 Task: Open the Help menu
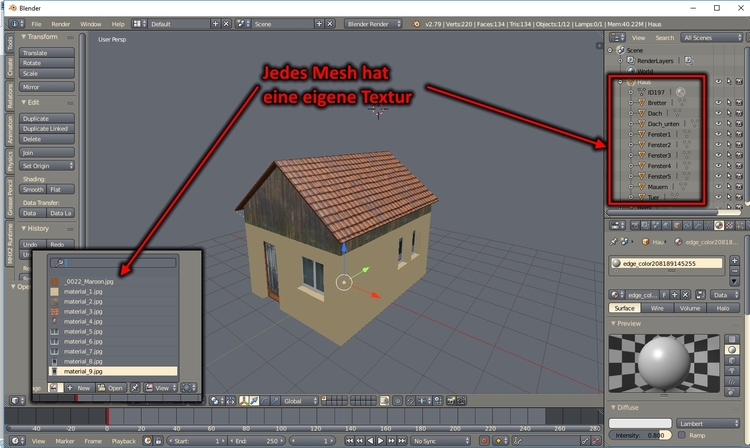(118, 24)
